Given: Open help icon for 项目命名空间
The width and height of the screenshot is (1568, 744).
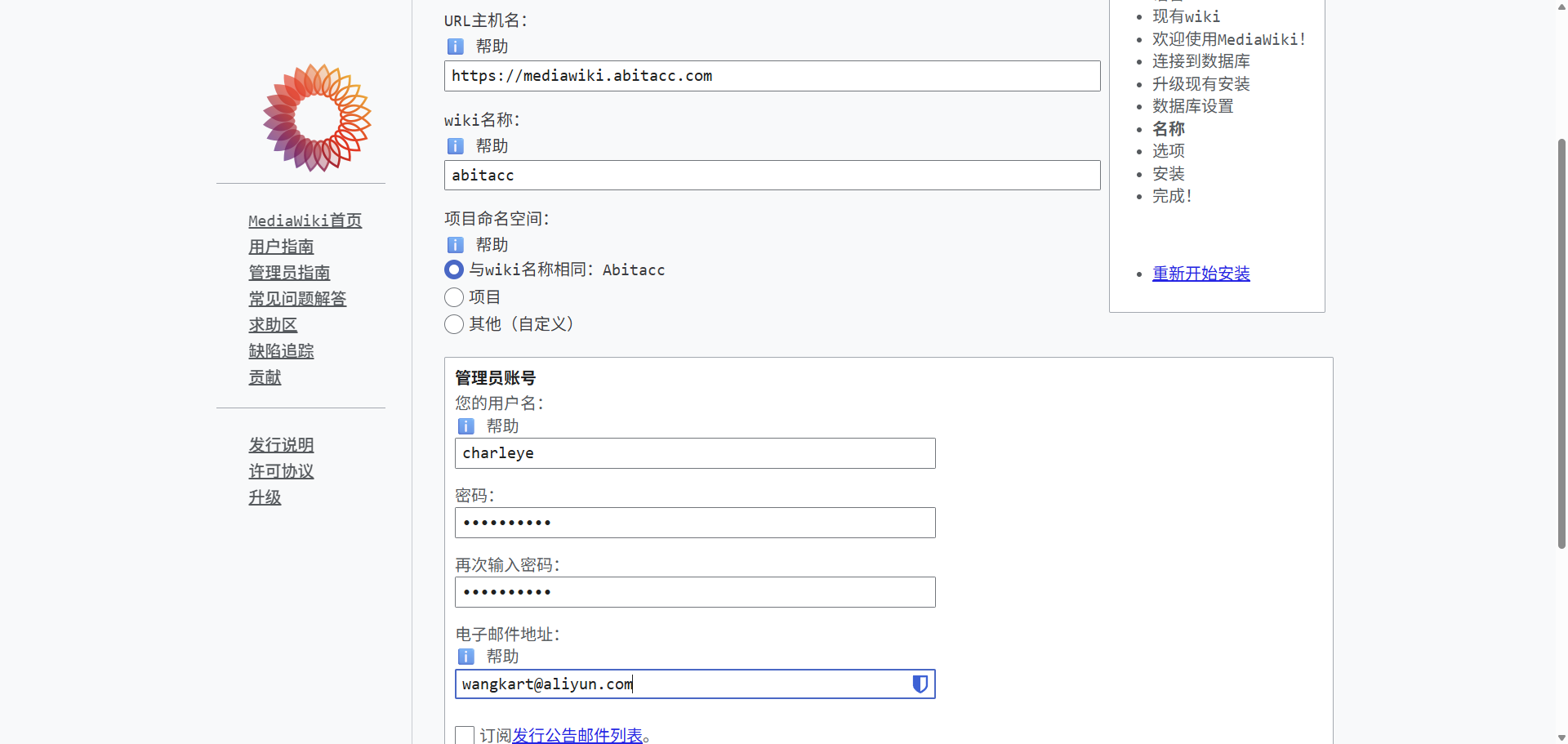Looking at the screenshot, I should [x=456, y=245].
